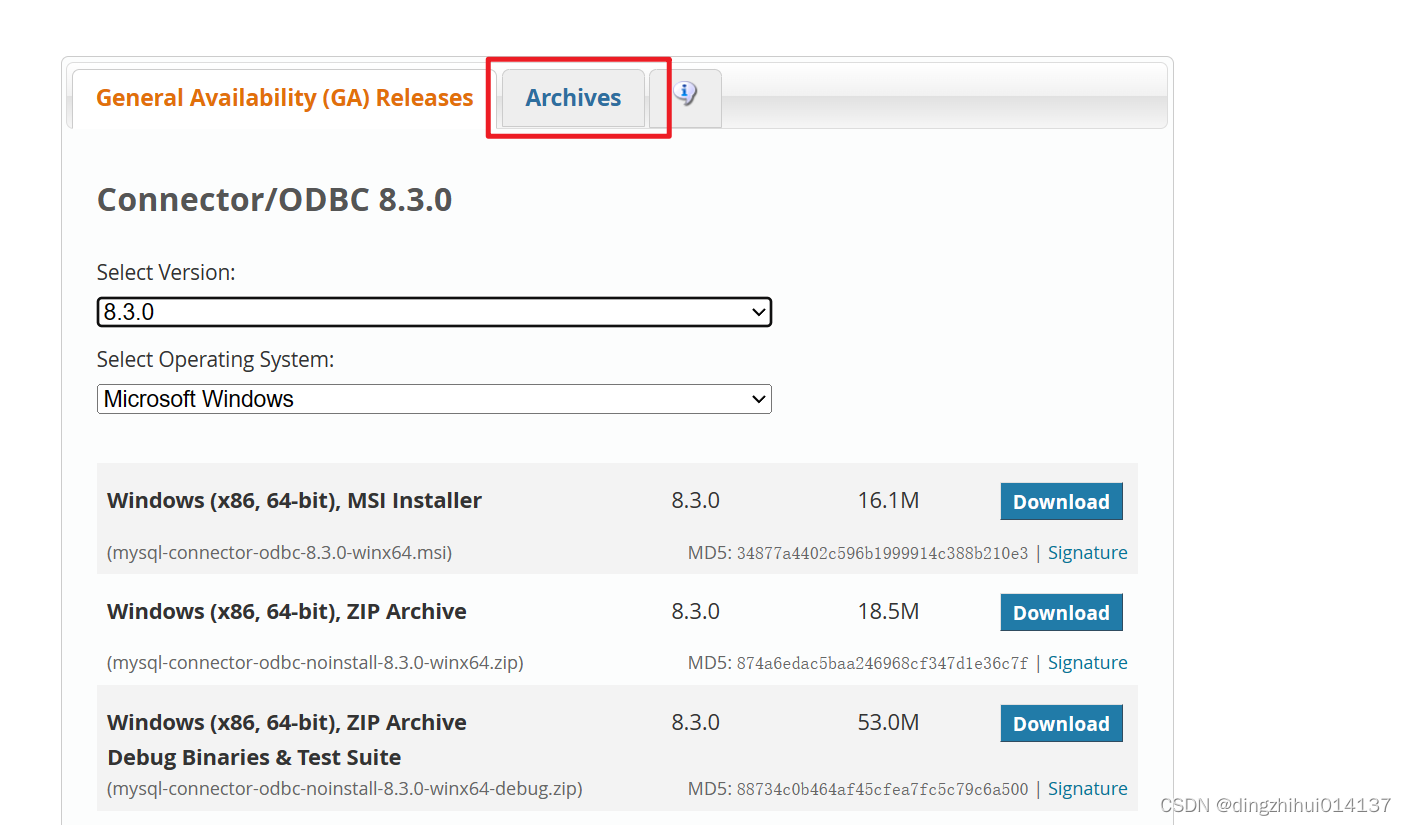
Task: Download the Debug Binaries & Test Suite package
Action: click(x=1061, y=723)
